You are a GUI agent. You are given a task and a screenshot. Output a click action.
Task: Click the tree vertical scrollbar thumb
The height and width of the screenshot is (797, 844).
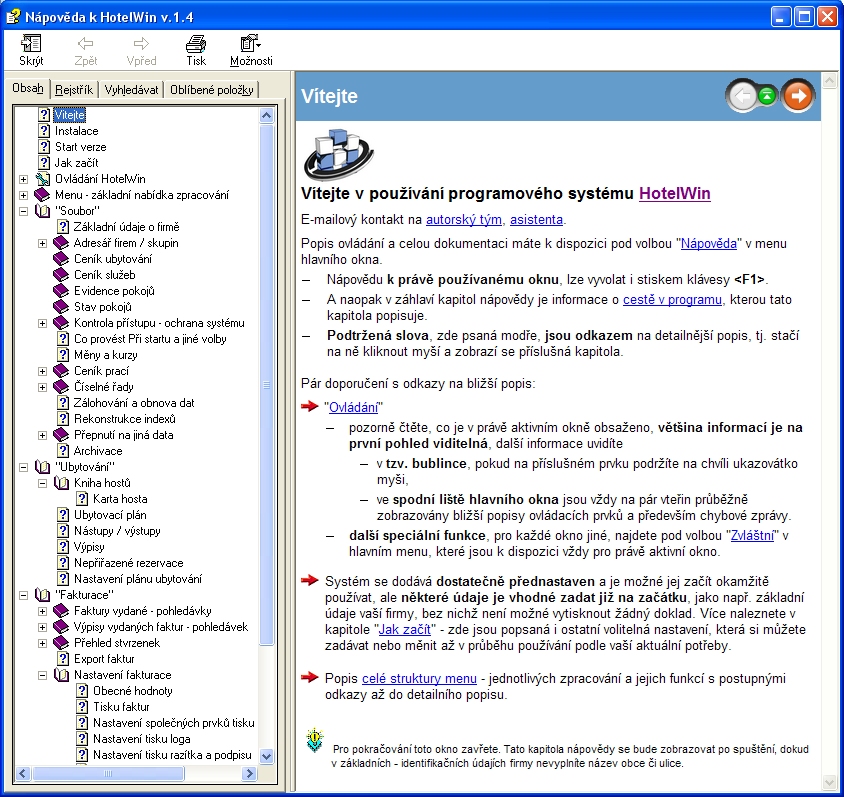click(x=266, y=384)
